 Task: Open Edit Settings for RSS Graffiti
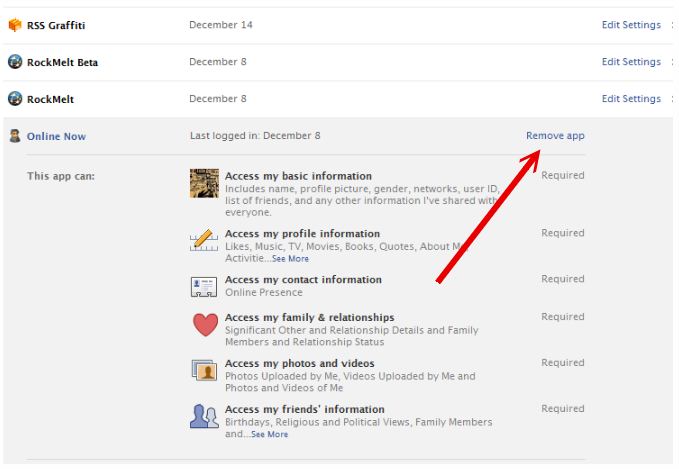[631, 25]
